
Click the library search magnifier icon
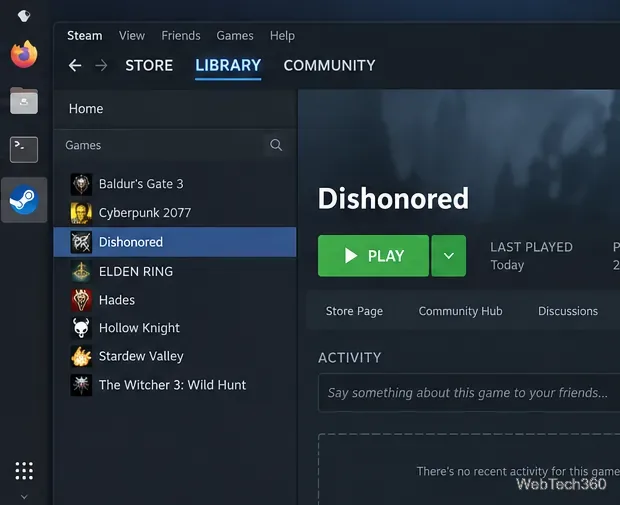pyautogui.click(x=276, y=145)
